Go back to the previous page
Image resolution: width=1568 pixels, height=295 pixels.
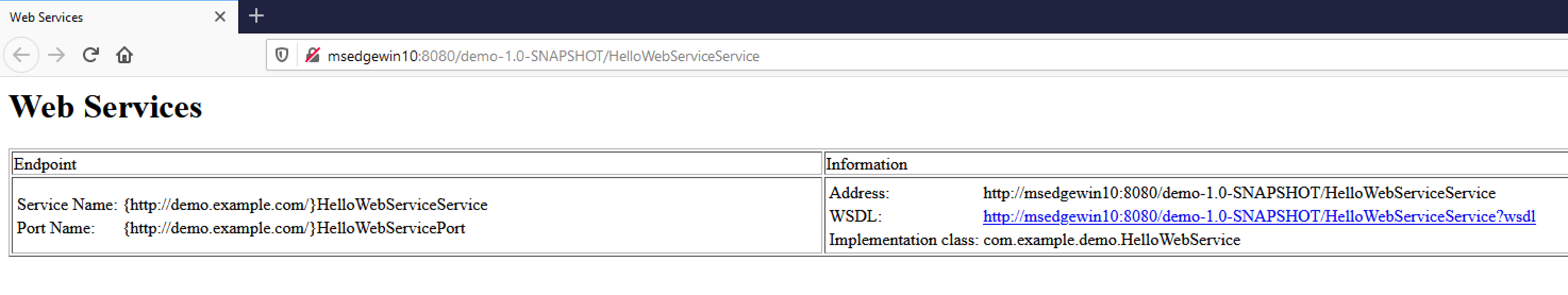point(21,55)
